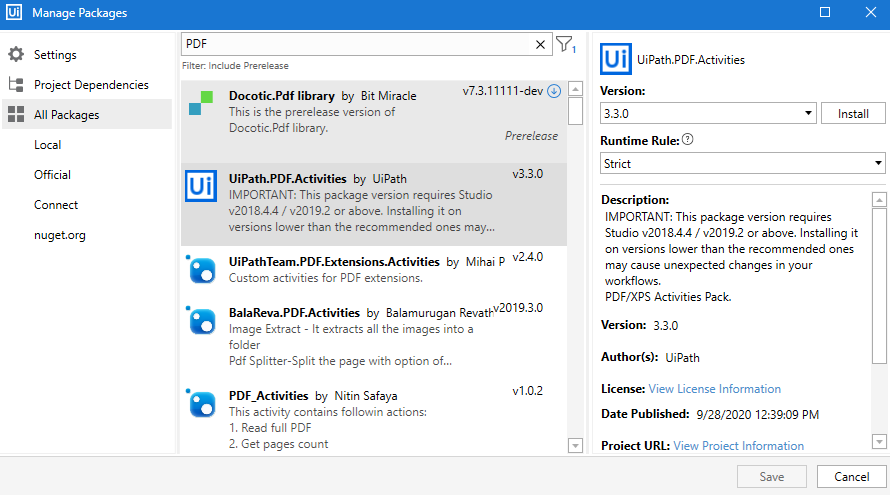Click the UiPath logo in title bar
The height and width of the screenshot is (495, 890).
(x=14, y=12)
